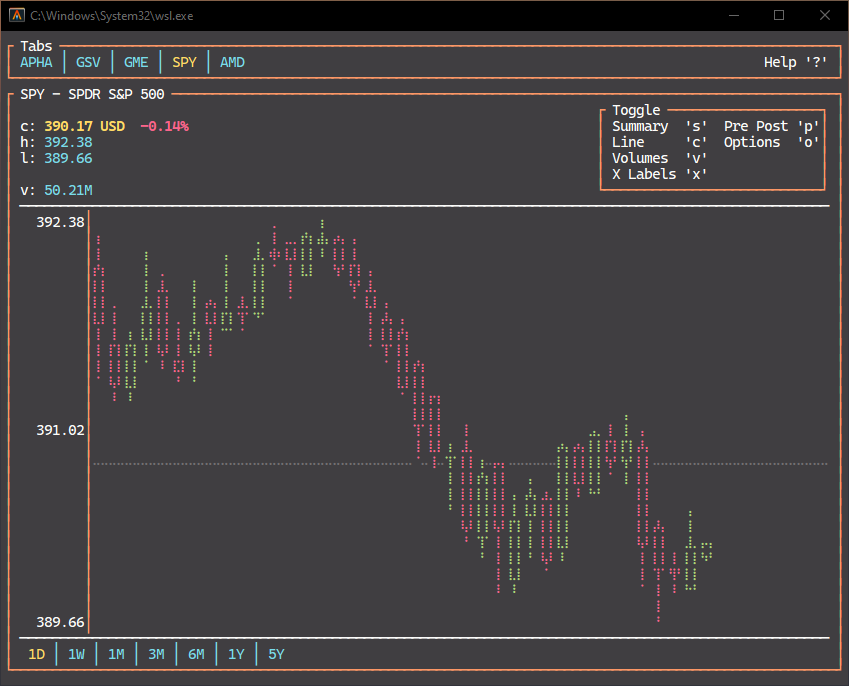Viewport: 849px width, 686px height.
Task: Click the 389.66 y-axis label
Action: pyautogui.click(x=60, y=622)
